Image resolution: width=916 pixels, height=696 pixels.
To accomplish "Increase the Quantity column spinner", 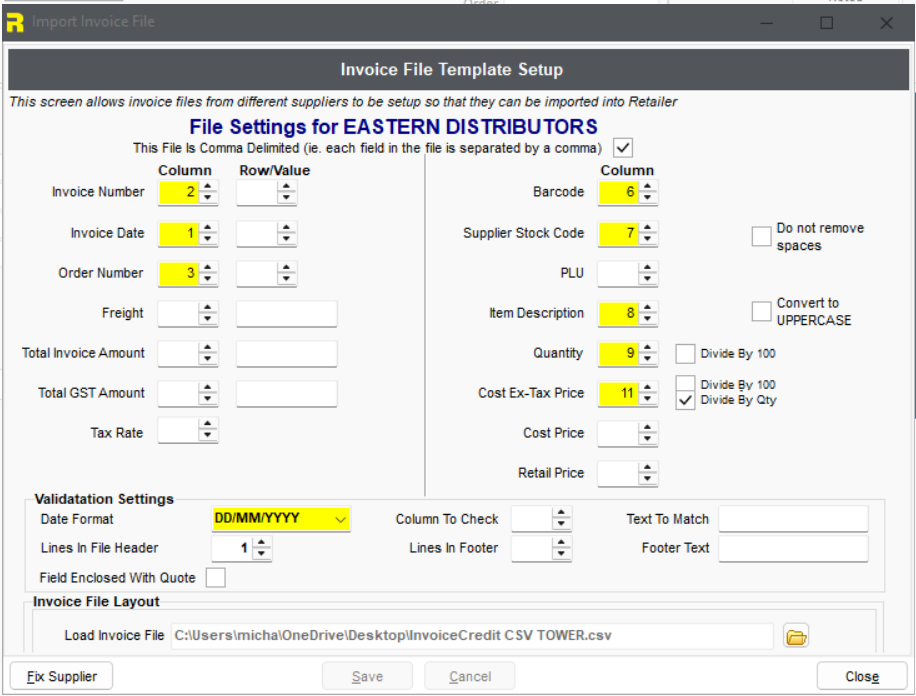I will [x=648, y=348].
